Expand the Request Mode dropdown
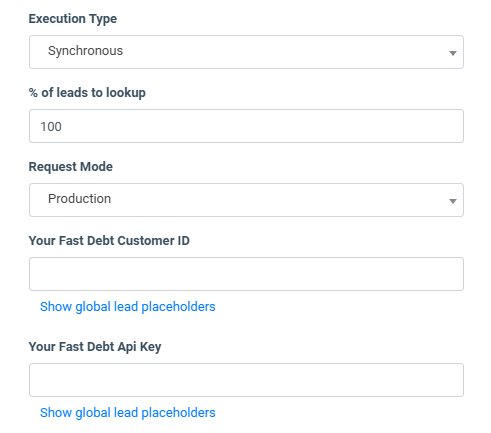The width and height of the screenshot is (491, 433). tap(246, 200)
